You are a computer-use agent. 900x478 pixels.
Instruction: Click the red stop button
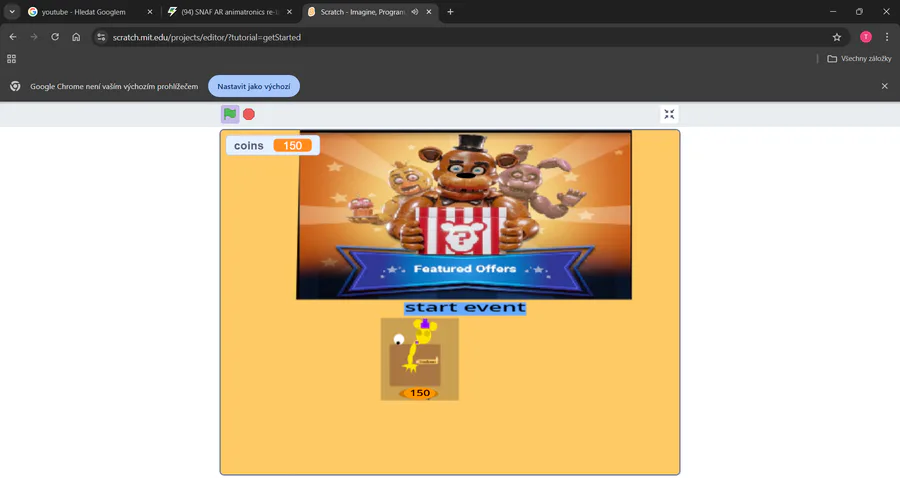point(249,114)
